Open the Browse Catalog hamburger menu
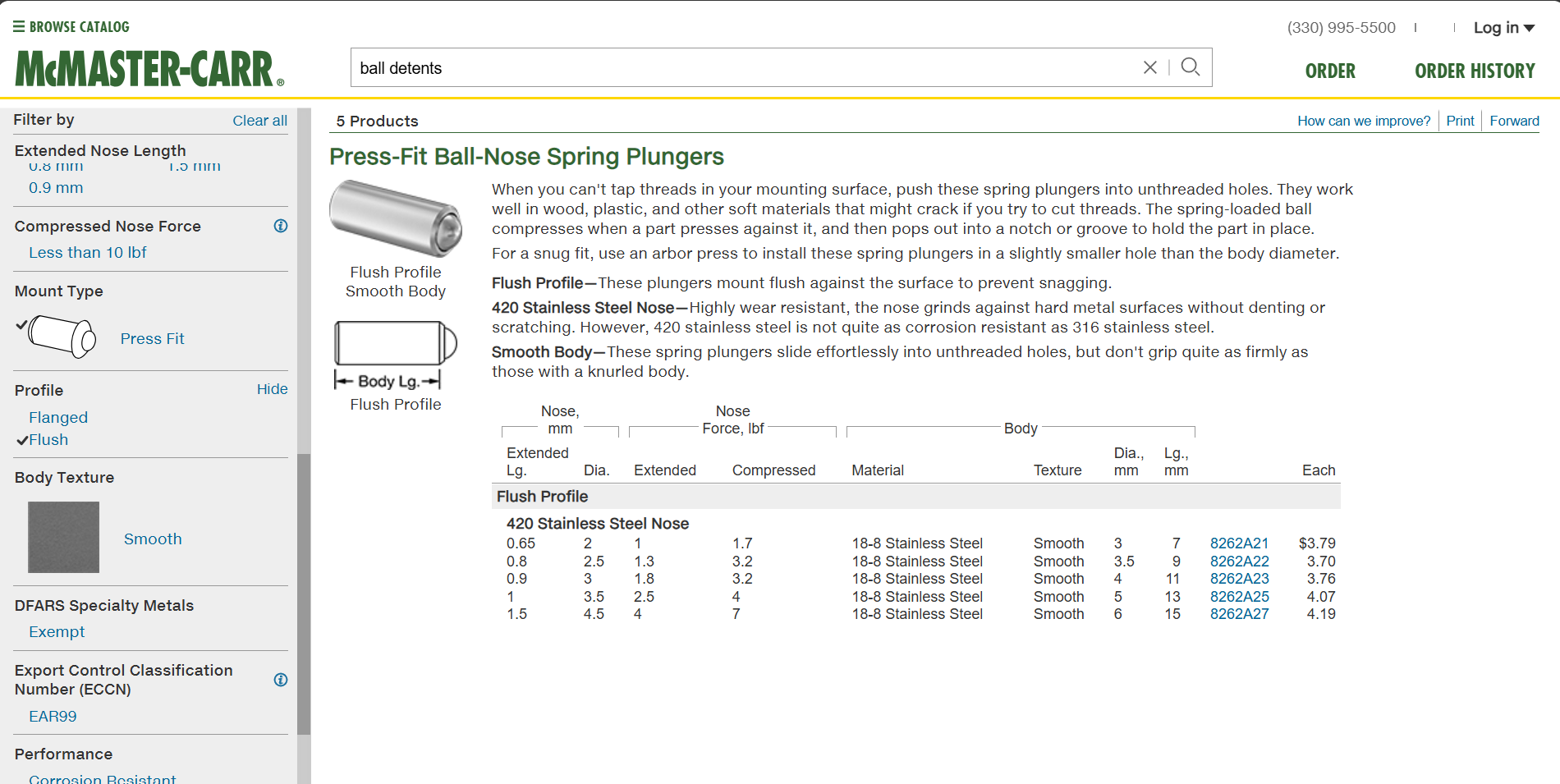1560x784 pixels. (19, 27)
